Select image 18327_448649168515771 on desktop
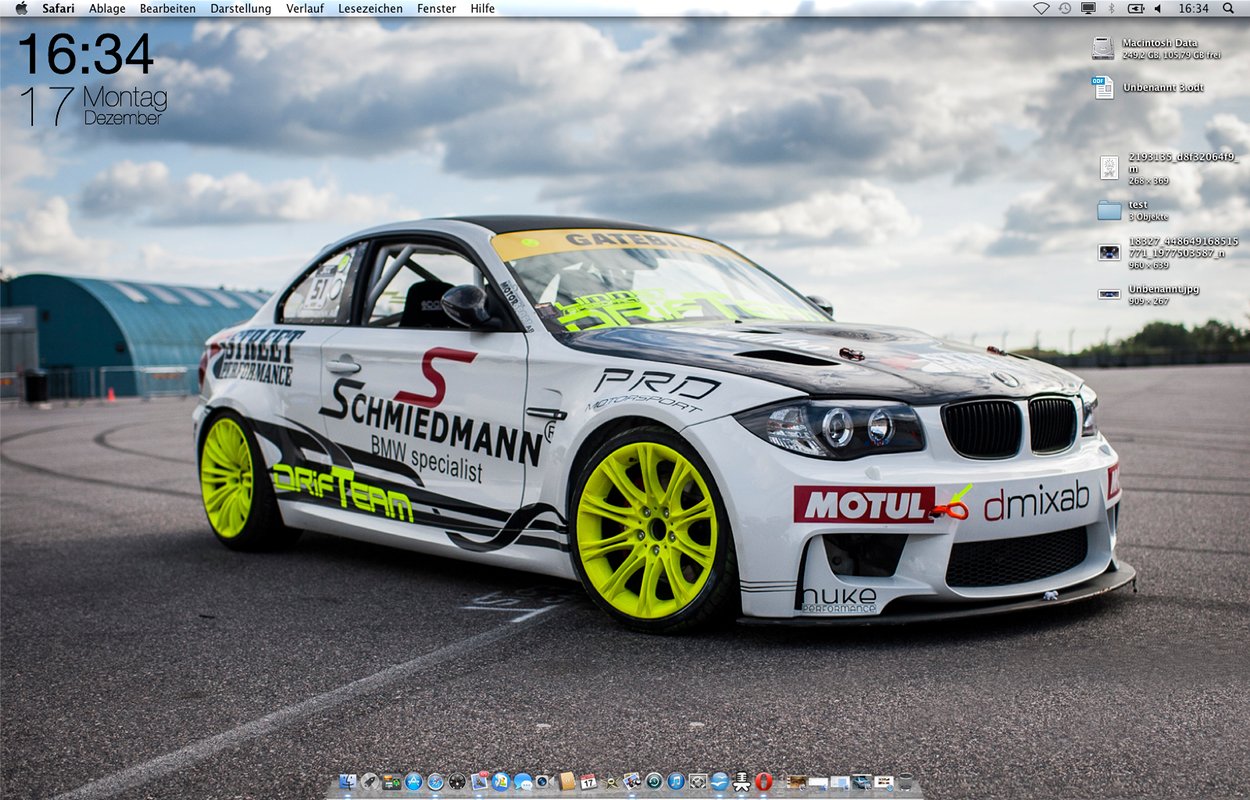The image size is (1250, 800). click(x=1109, y=252)
